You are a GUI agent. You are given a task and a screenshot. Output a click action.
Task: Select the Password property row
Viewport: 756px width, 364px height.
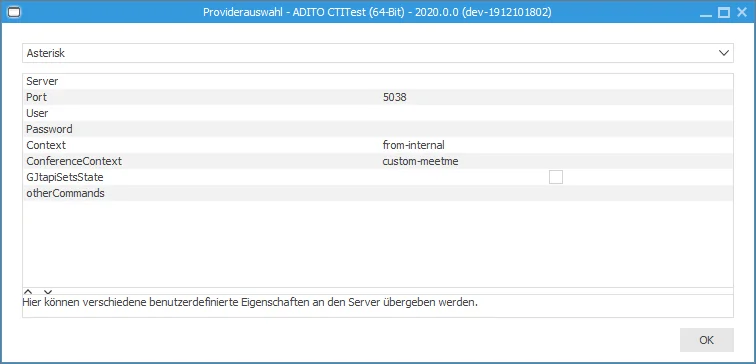(378, 129)
